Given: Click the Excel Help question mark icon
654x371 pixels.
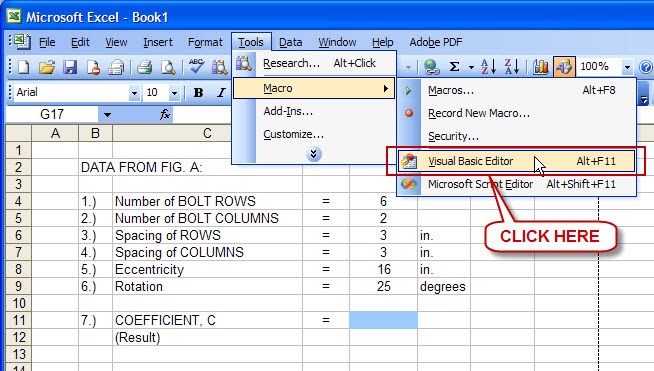Looking at the screenshot, I should click(646, 67).
